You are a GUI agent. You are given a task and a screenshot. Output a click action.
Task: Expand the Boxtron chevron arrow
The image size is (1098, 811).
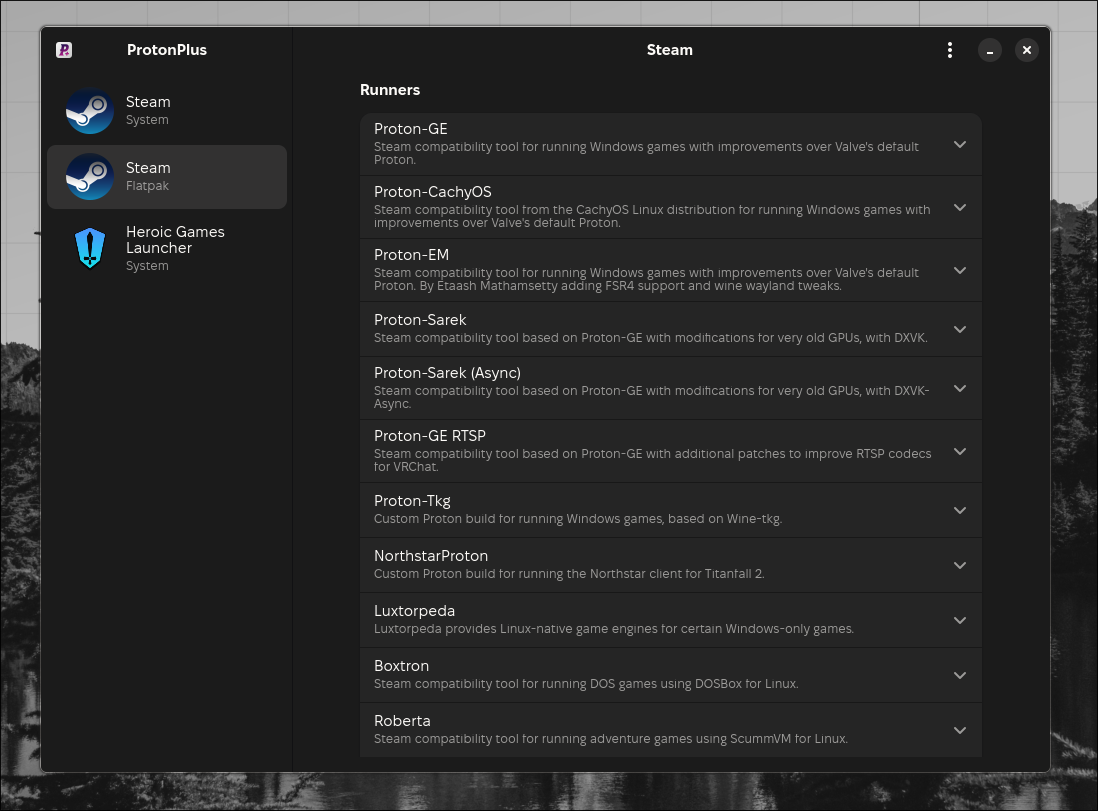point(959,675)
